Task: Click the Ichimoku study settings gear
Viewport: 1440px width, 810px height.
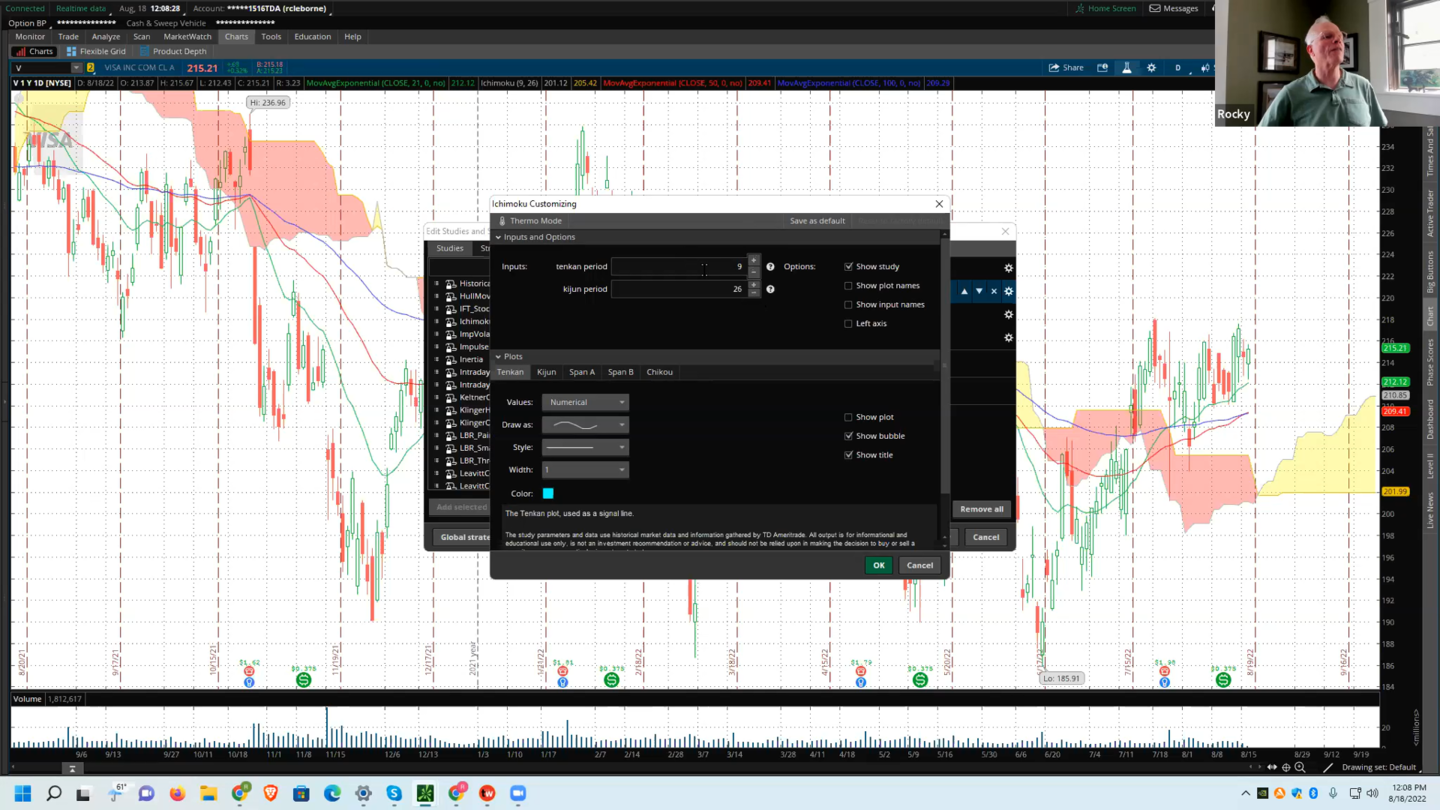Action: (x=1008, y=290)
